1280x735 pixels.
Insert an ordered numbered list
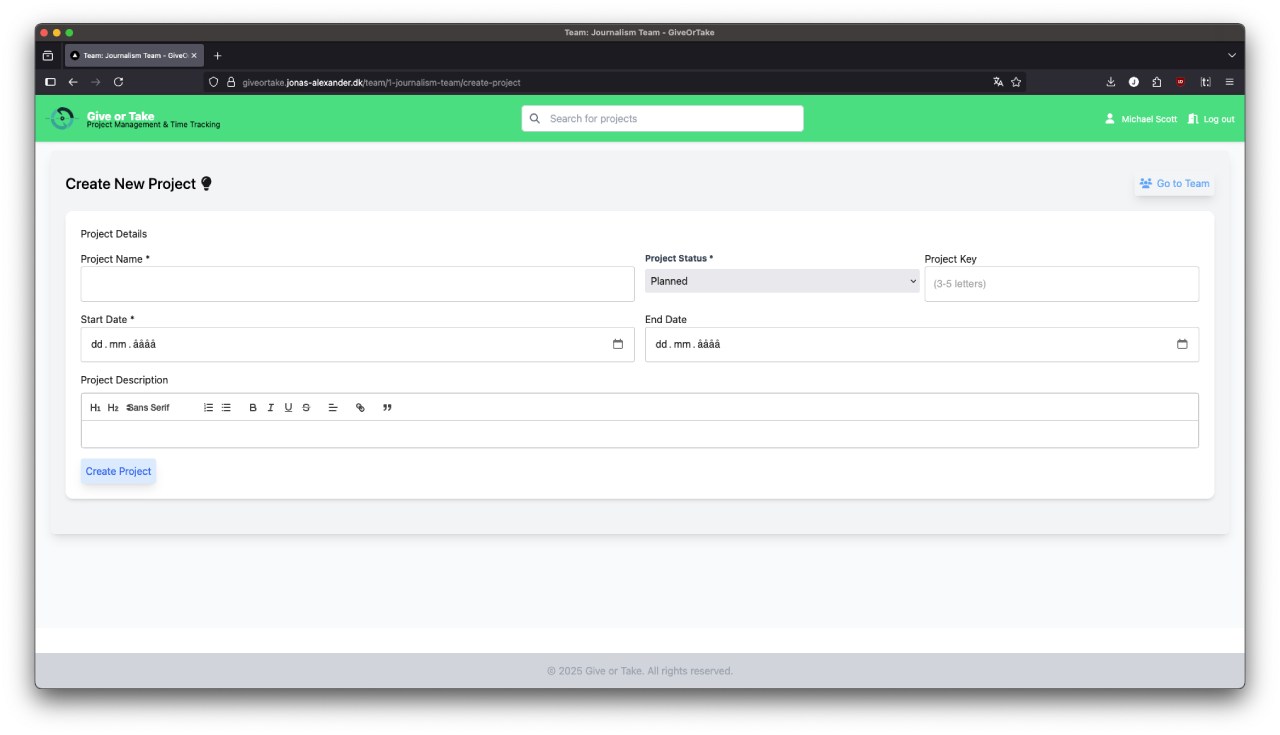coord(208,408)
